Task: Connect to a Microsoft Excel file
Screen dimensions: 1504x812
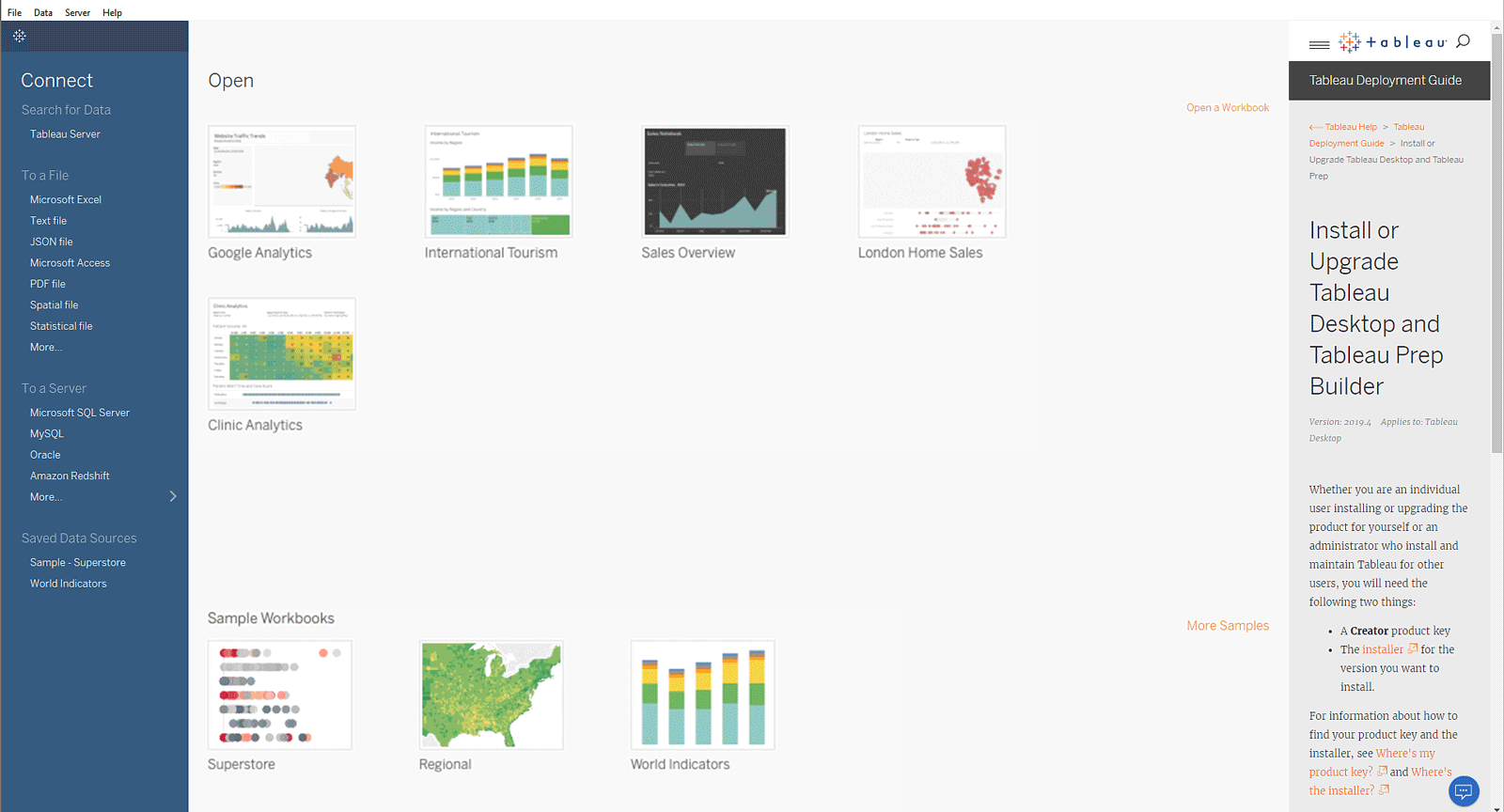Action: point(65,199)
